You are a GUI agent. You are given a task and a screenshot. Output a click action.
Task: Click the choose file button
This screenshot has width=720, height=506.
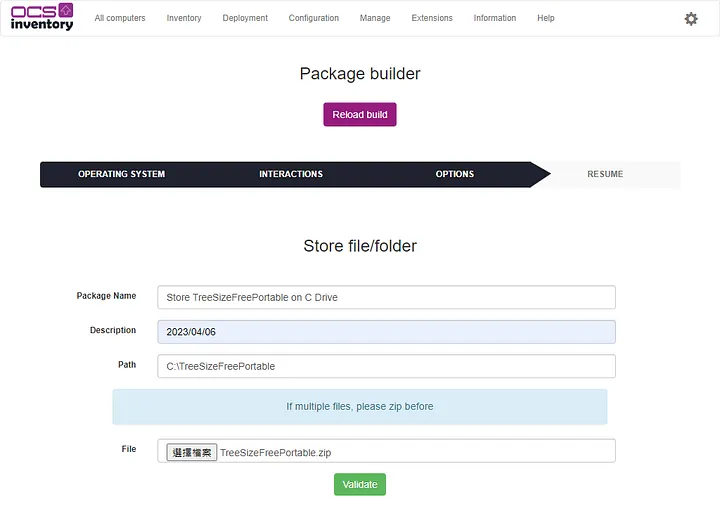point(191,452)
